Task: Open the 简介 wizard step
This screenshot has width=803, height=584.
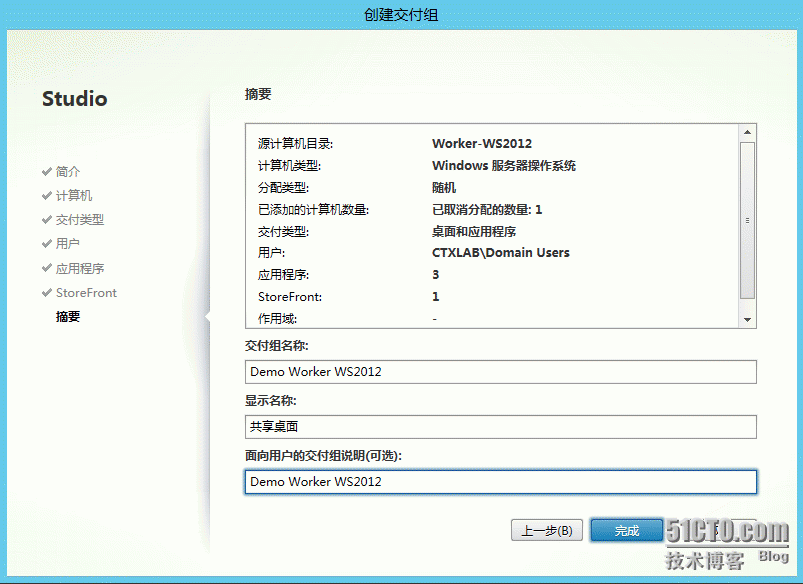Action: 68,171
